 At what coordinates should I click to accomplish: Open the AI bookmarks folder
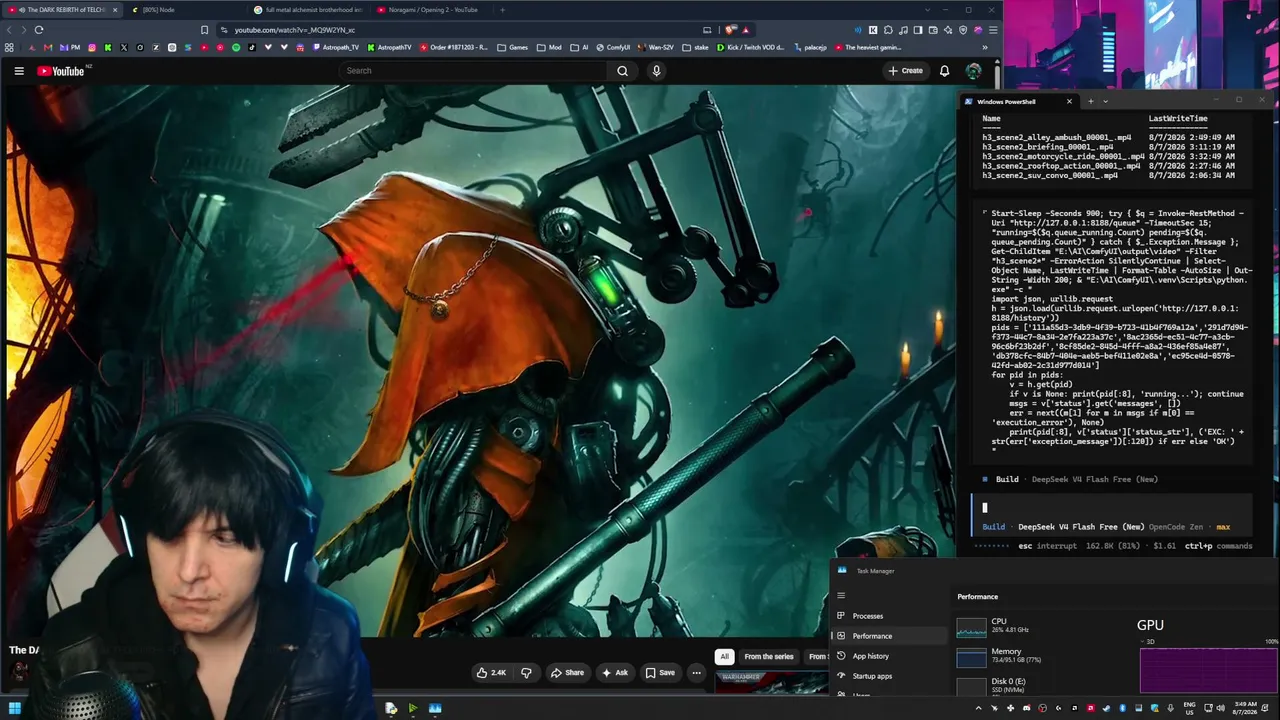click(x=579, y=47)
